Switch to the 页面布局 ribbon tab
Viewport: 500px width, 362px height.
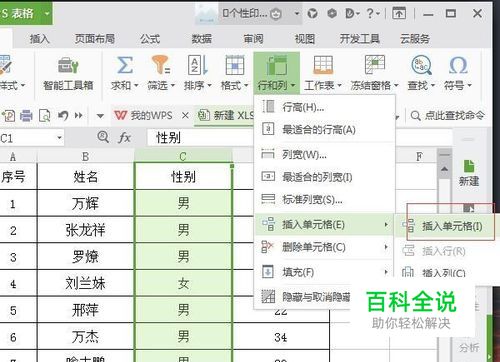point(95,39)
